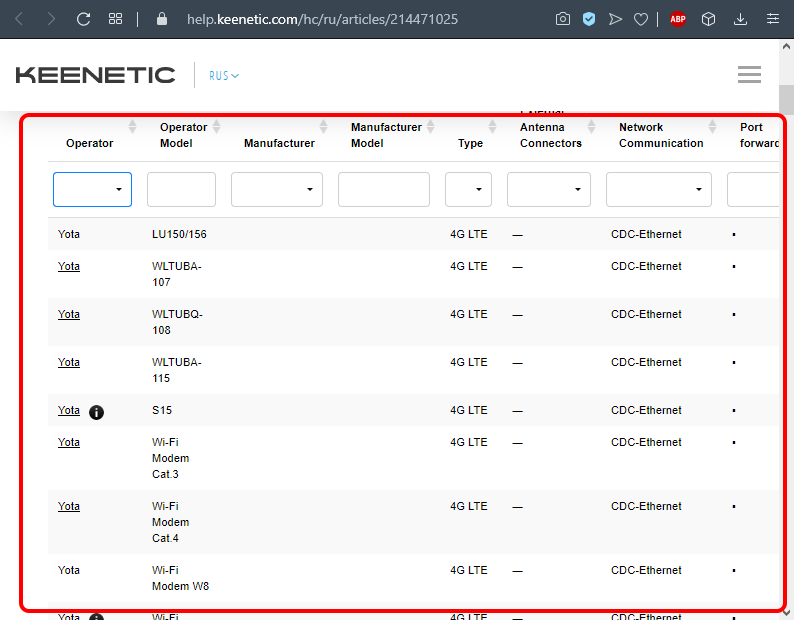Screen dimensions: 794x620
Task: Go back with the browser back arrow
Action: [19, 19]
